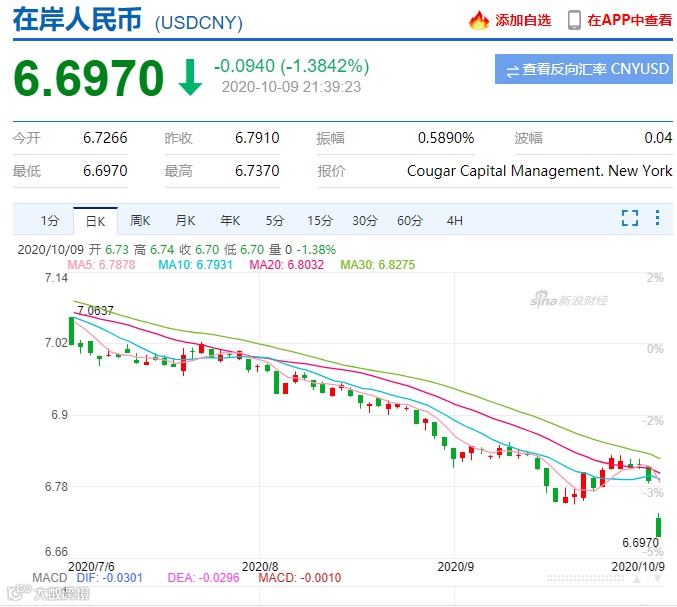Click the change value -0.0940 (-1.3842%)
The width and height of the screenshot is (677, 607).
(x=292, y=66)
